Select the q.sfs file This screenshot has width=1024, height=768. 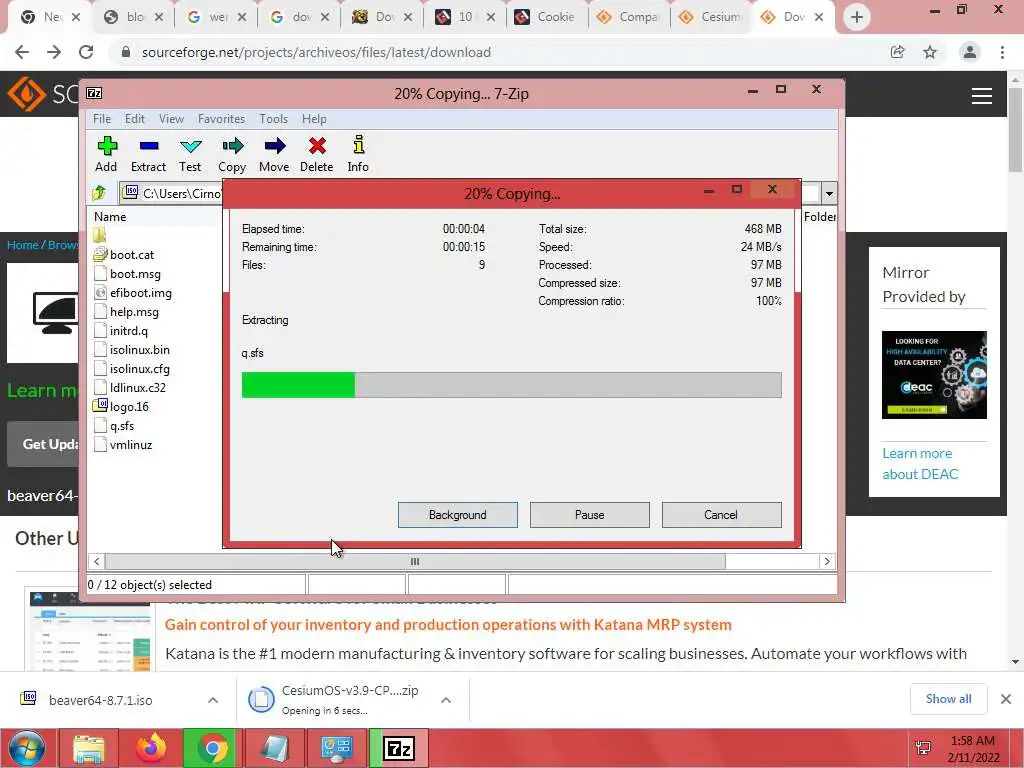121,425
